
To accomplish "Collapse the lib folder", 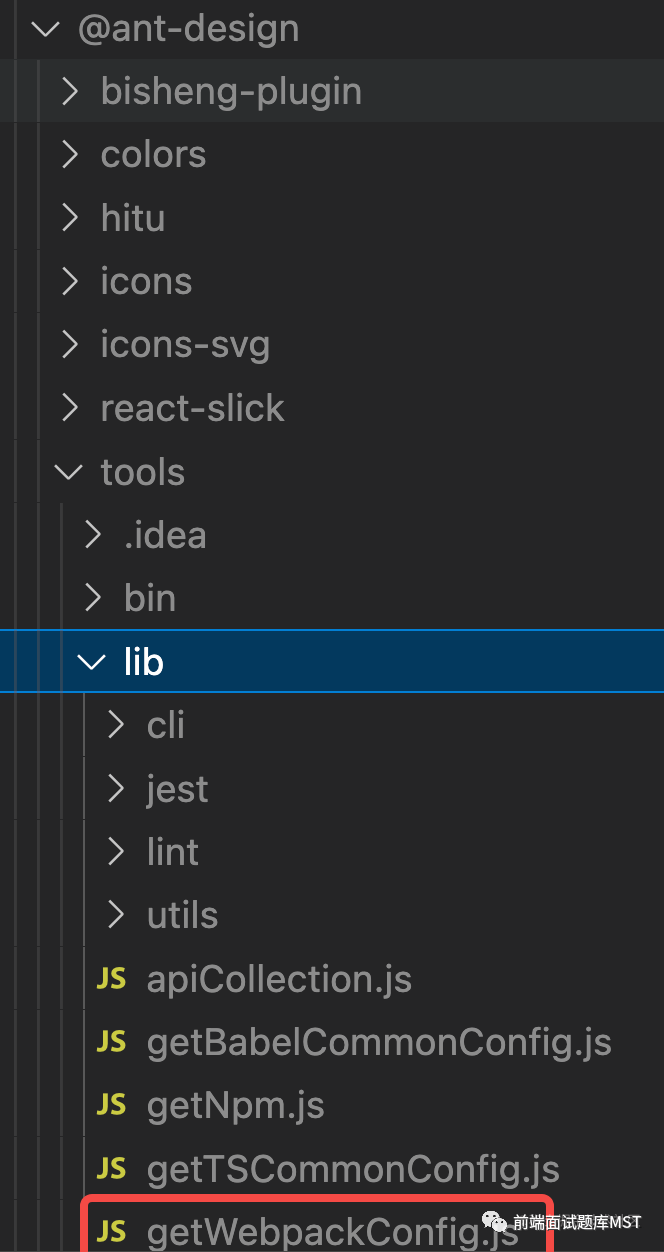I will (91, 661).
